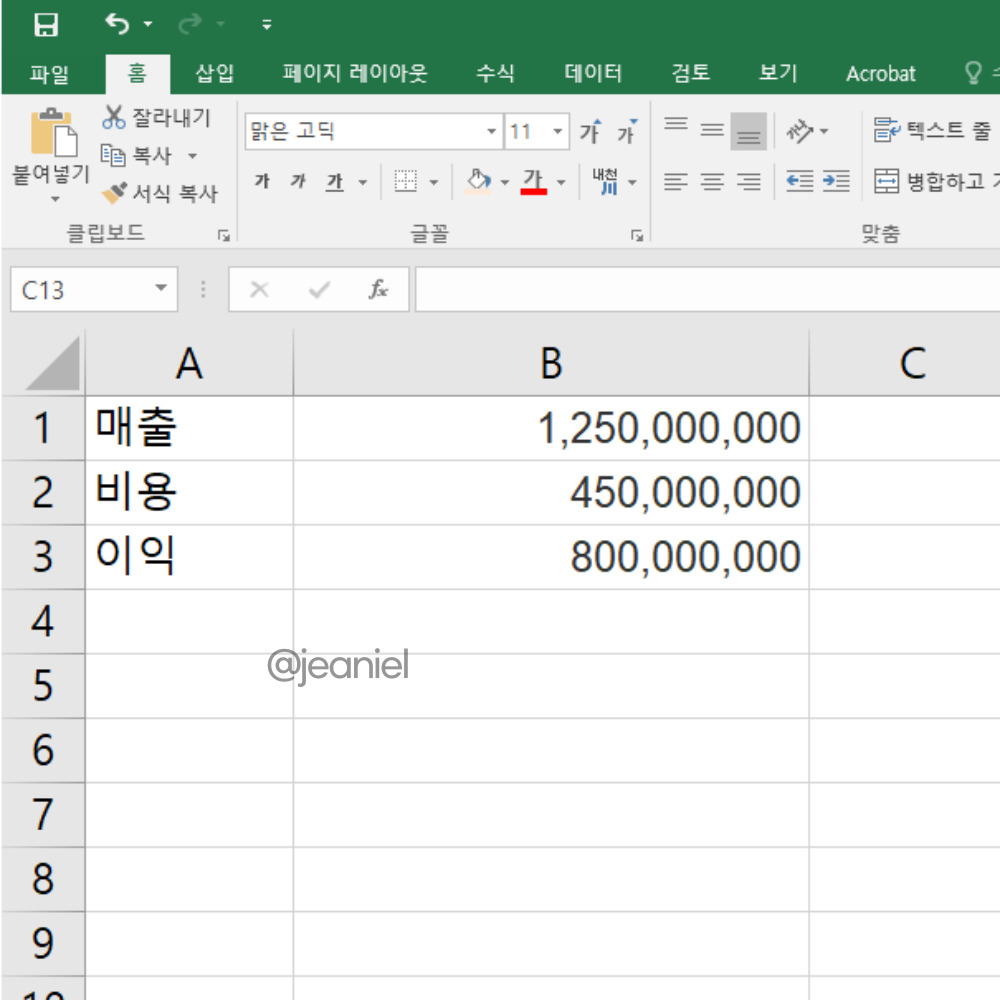The height and width of the screenshot is (1000, 1000).
Task: Open the font name dropdown
Action: [x=491, y=131]
